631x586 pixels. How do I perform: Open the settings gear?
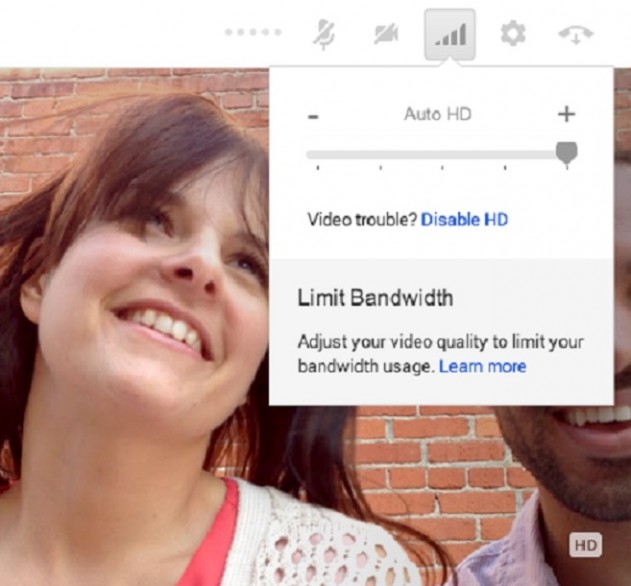coord(512,34)
